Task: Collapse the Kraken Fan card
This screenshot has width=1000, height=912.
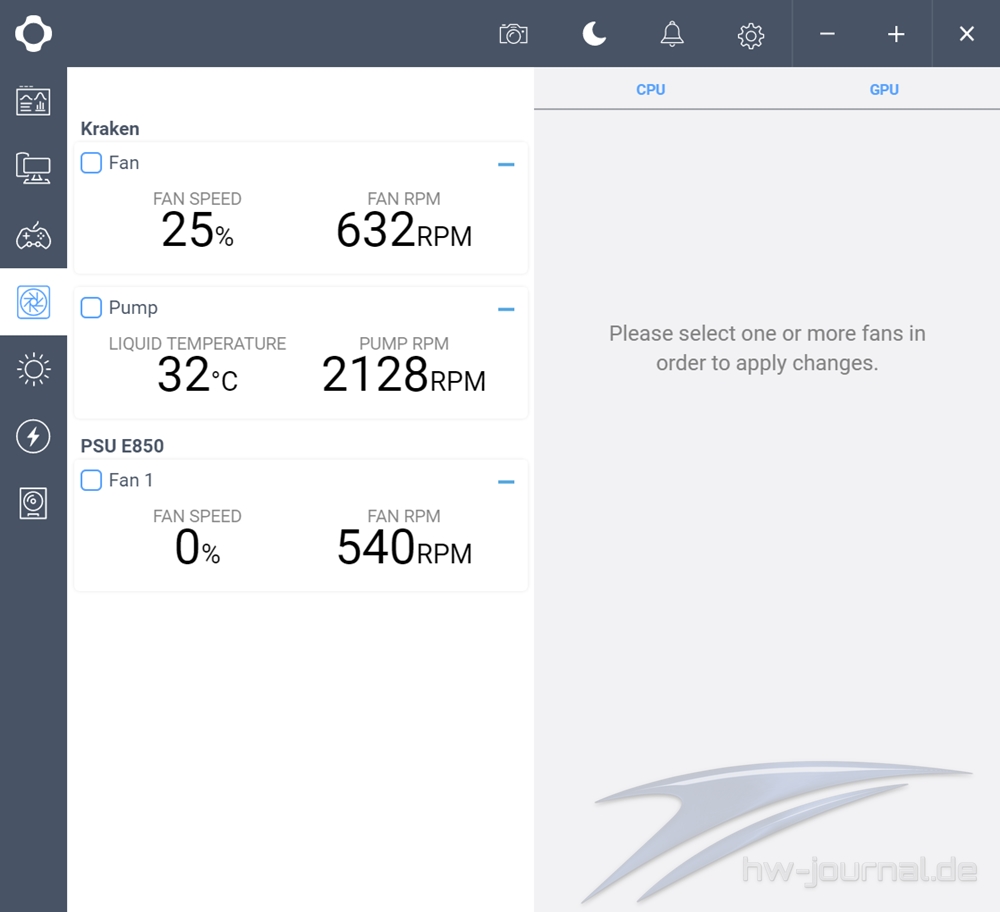Action: (x=506, y=165)
